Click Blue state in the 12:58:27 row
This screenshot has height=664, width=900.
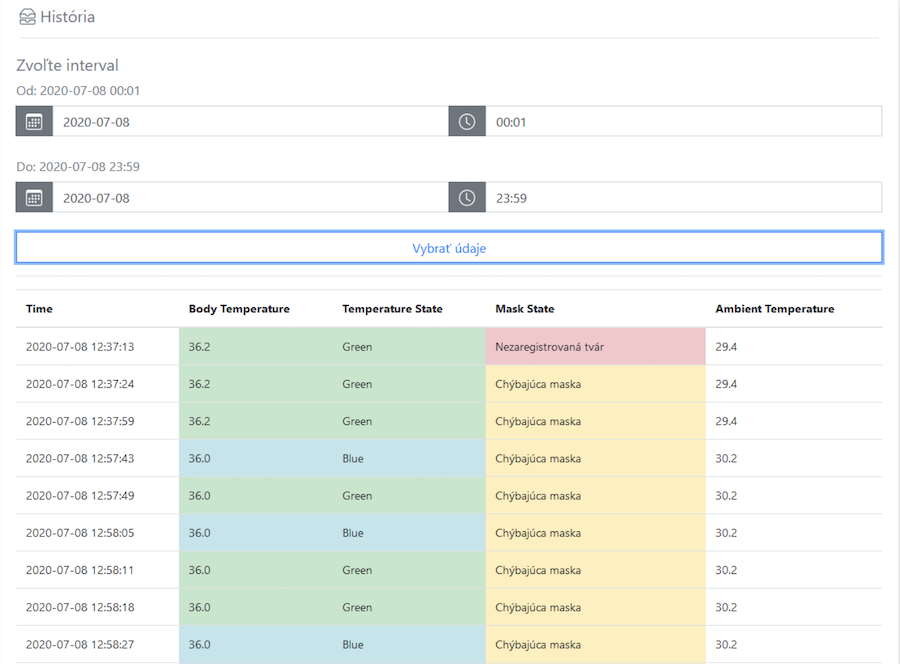[352, 644]
